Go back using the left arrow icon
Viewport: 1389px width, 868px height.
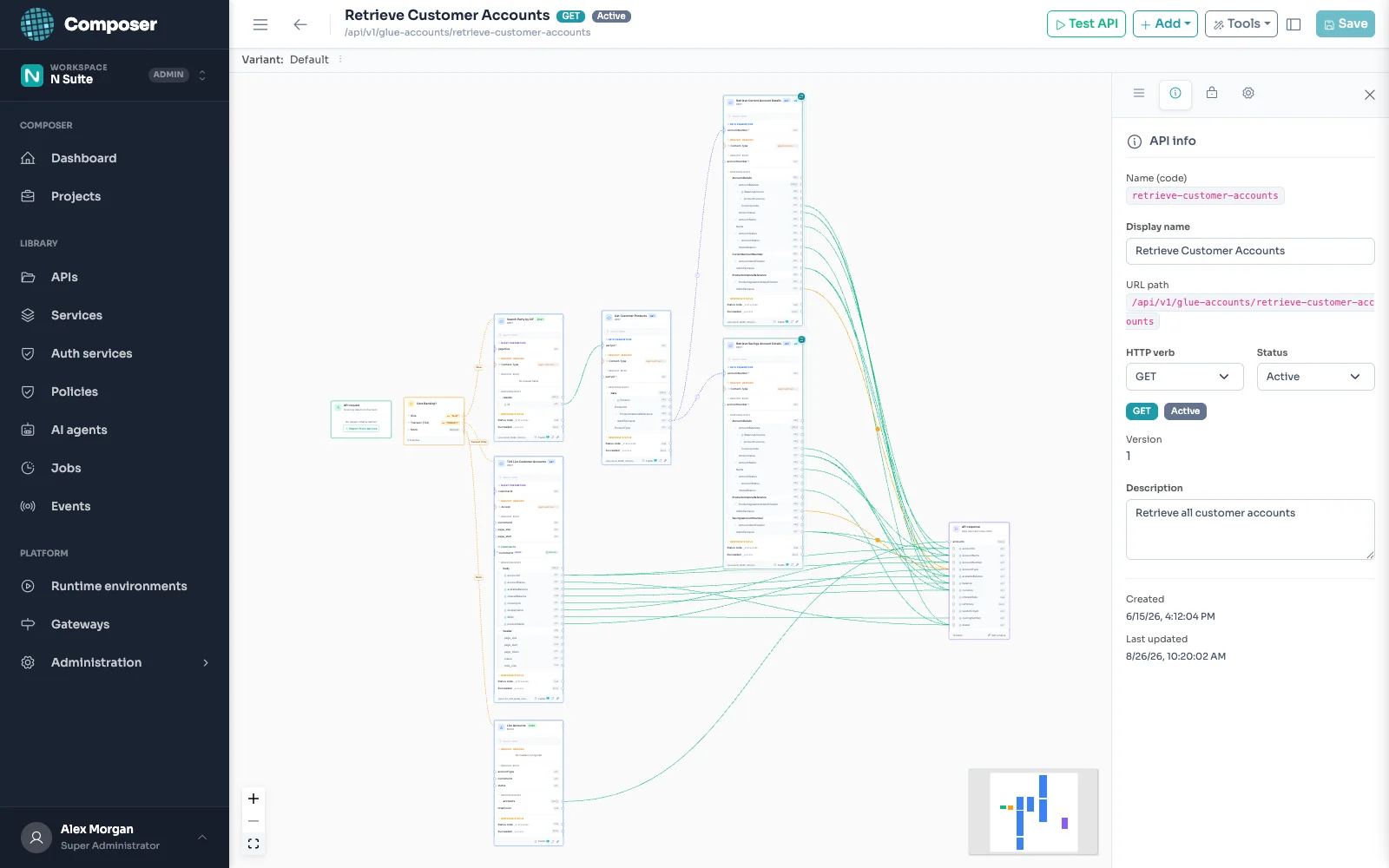[300, 24]
